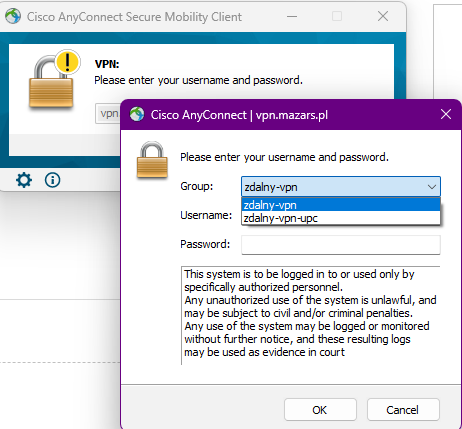
Task: Click the yellow warning padlock icon
Action: 53,79
